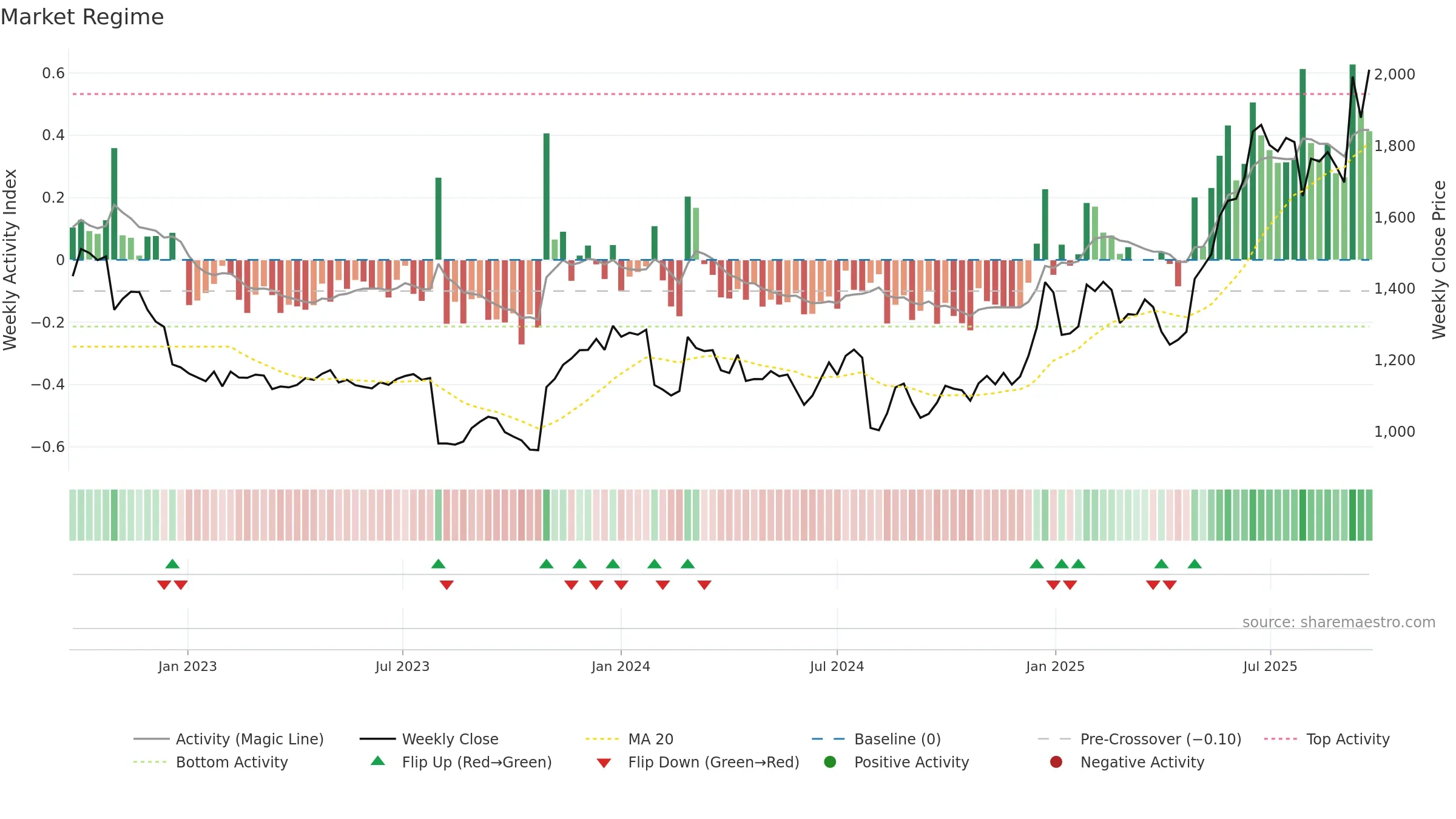Click the 1,000 price axis tick label
The width and height of the screenshot is (1456, 819).
(x=1394, y=431)
